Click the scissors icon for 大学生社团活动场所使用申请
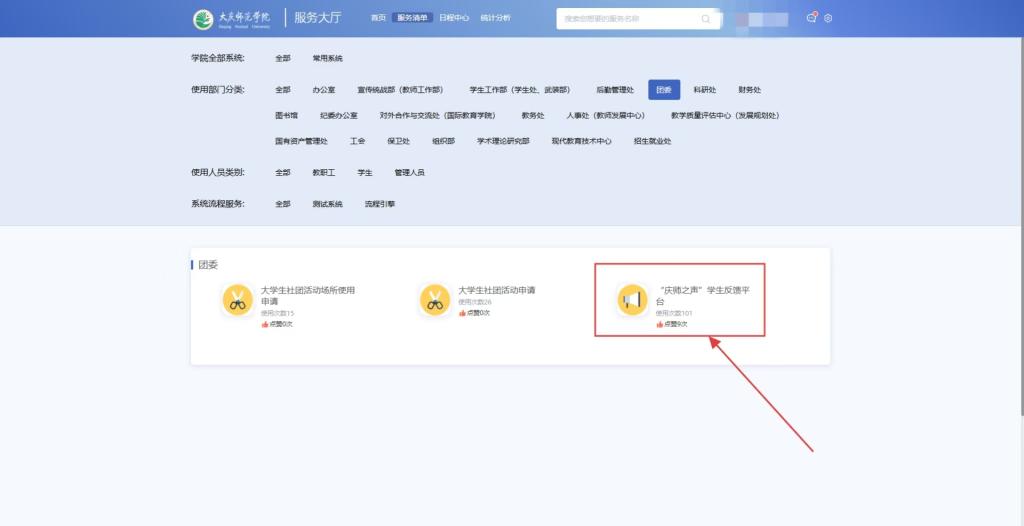 [237, 300]
